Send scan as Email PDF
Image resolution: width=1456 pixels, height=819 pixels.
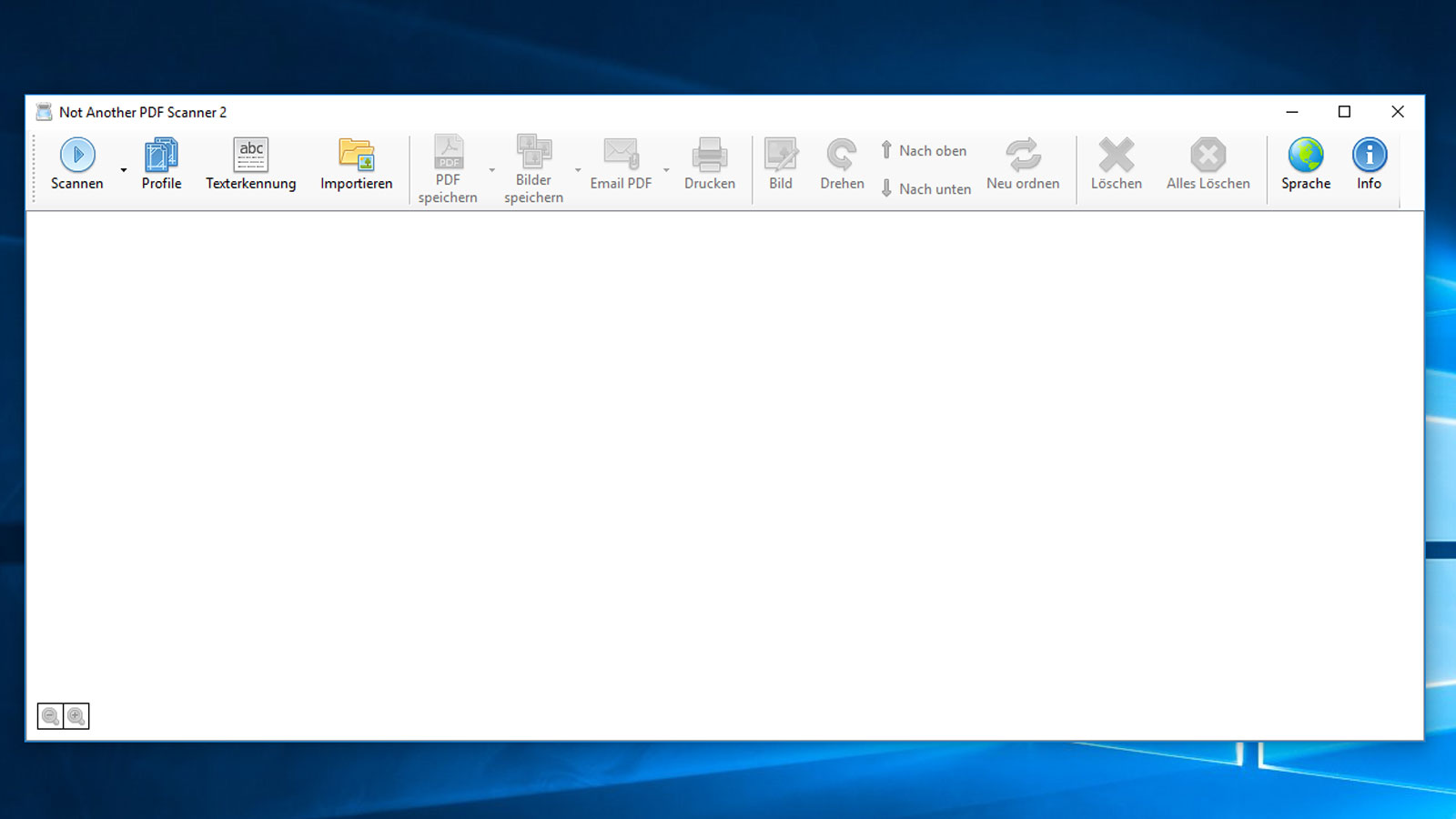(x=622, y=164)
